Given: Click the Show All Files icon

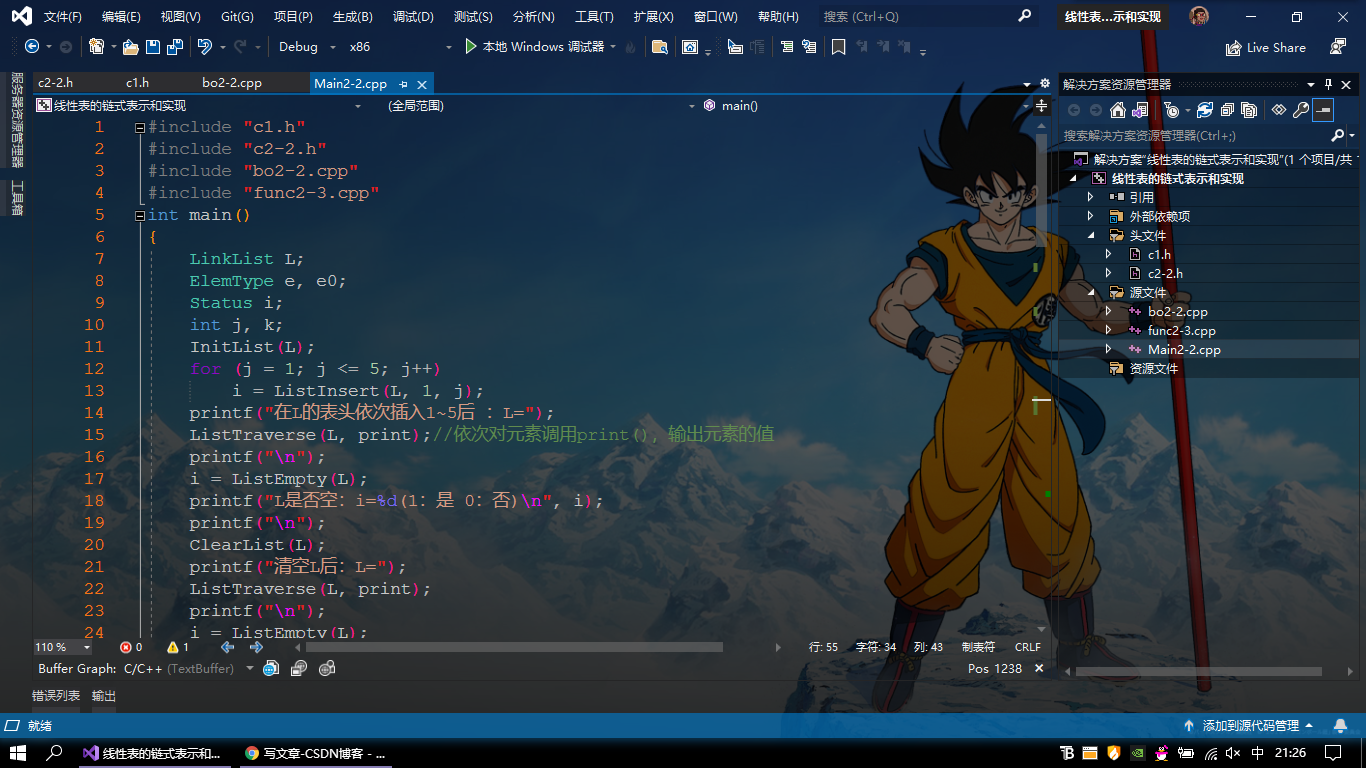Looking at the screenshot, I should [1248, 110].
